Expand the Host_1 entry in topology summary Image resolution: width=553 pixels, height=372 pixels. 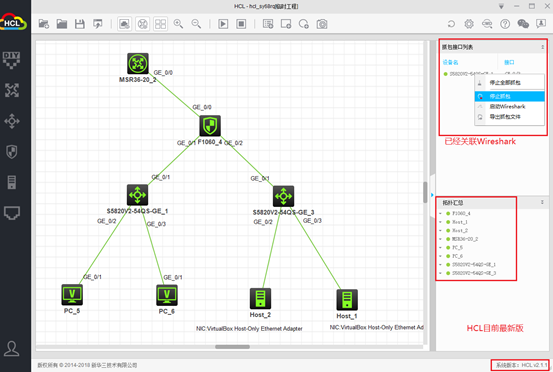[440, 222]
